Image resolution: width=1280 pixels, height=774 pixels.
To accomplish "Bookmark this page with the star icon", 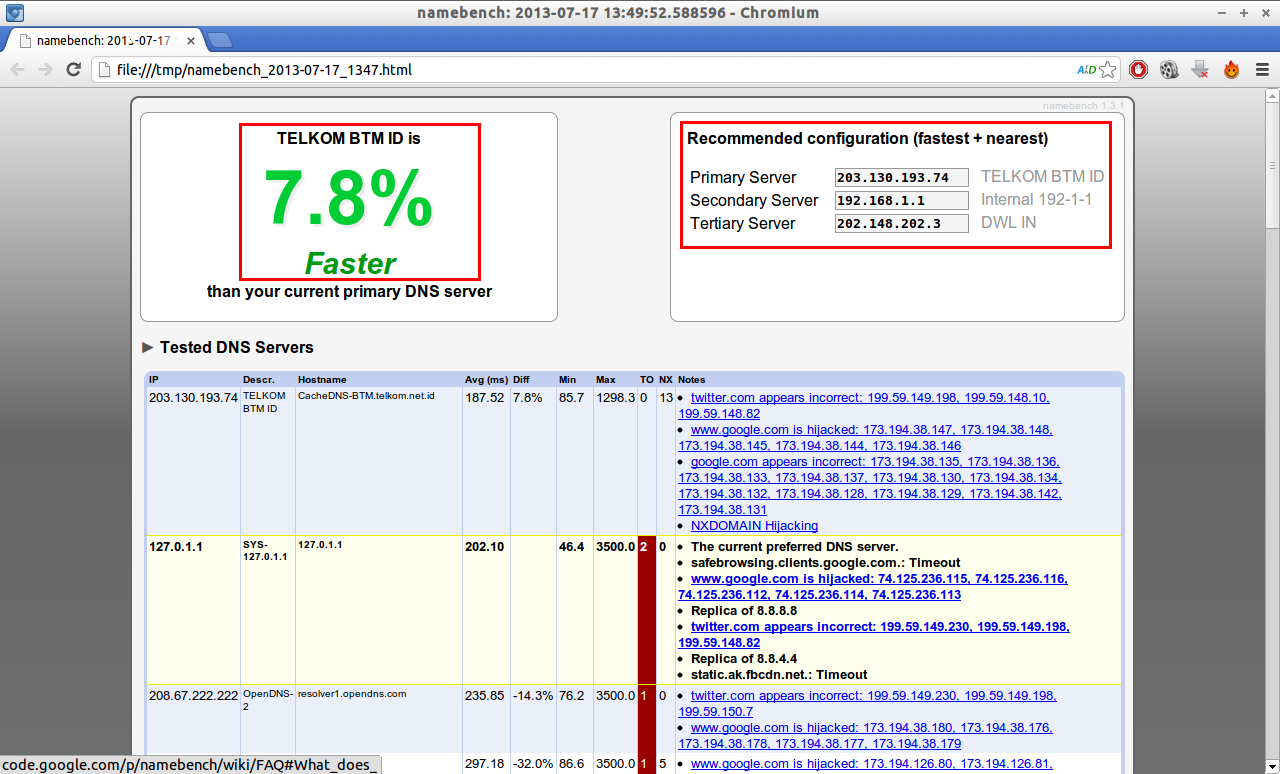I will click(1107, 69).
